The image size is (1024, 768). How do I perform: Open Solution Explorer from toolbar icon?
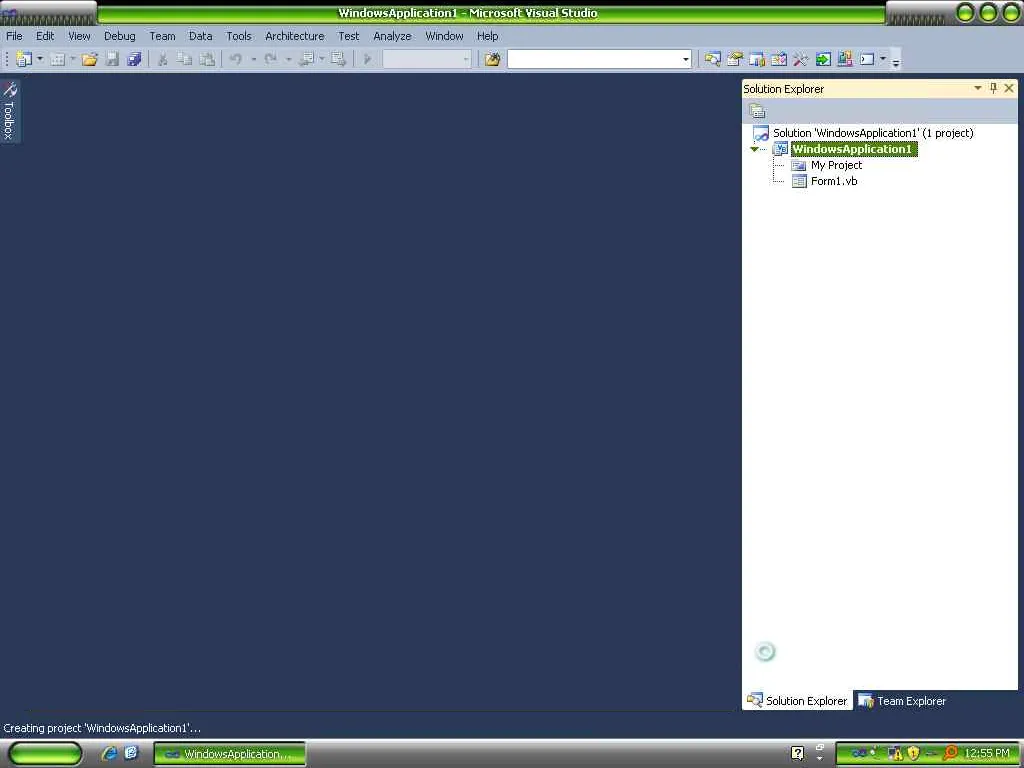pyautogui.click(x=712, y=59)
